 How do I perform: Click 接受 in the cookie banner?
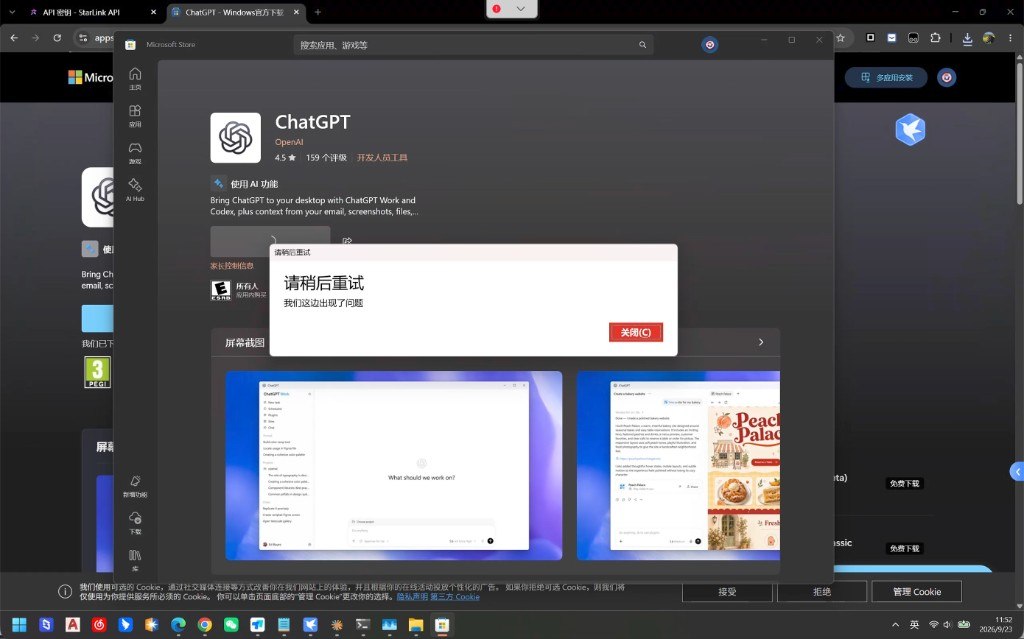[727, 591]
